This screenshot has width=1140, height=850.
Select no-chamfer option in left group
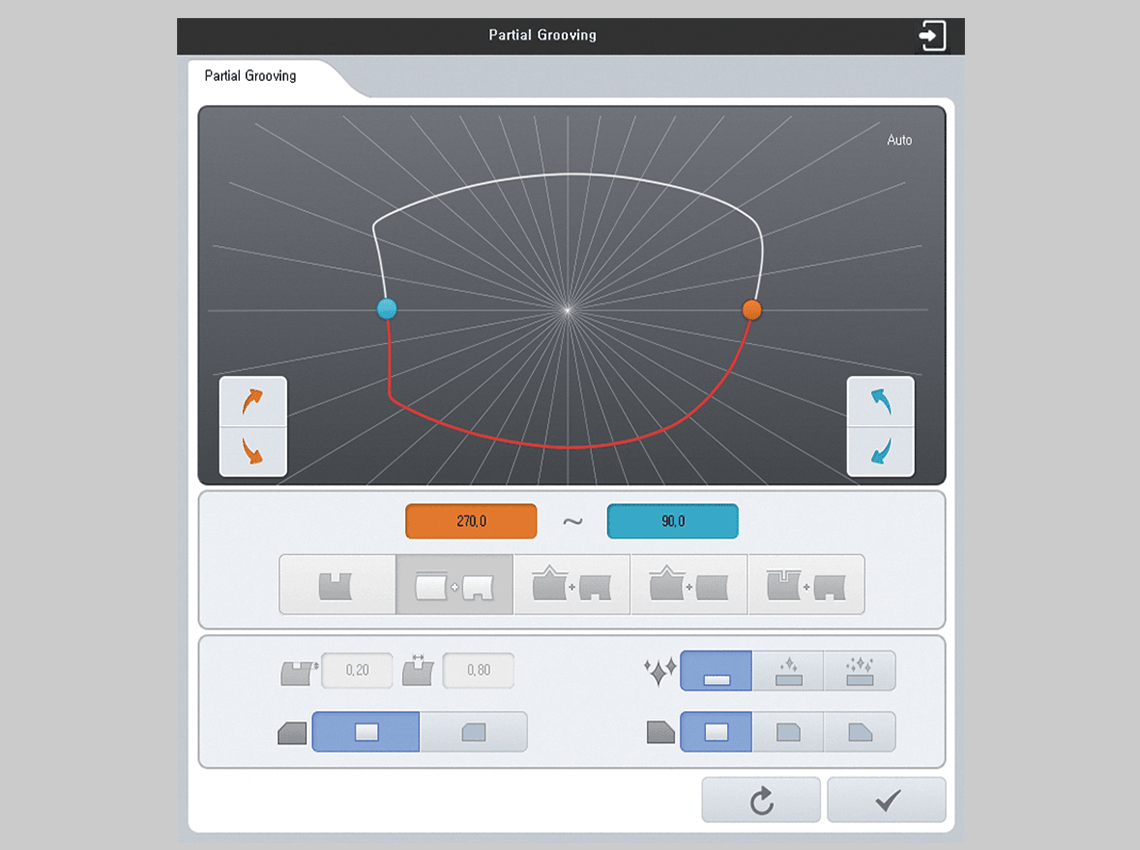click(366, 732)
